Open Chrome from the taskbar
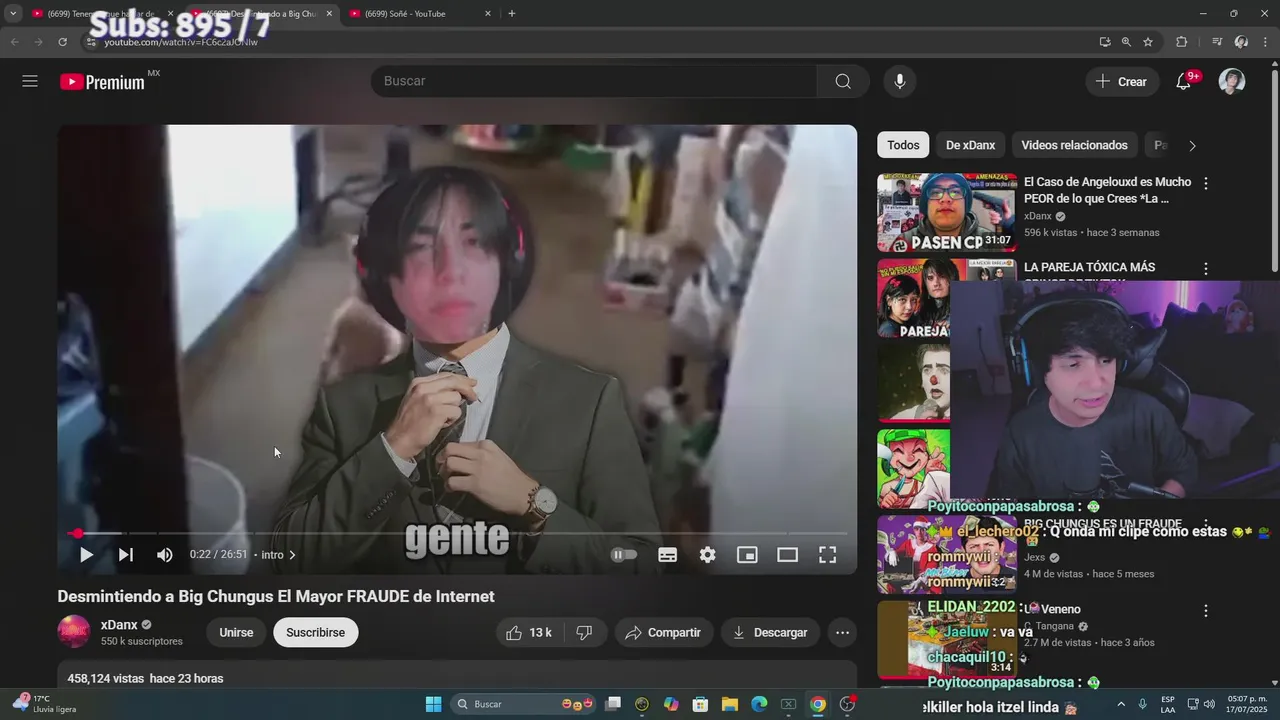Image resolution: width=1280 pixels, height=720 pixels. (x=818, y=704)
